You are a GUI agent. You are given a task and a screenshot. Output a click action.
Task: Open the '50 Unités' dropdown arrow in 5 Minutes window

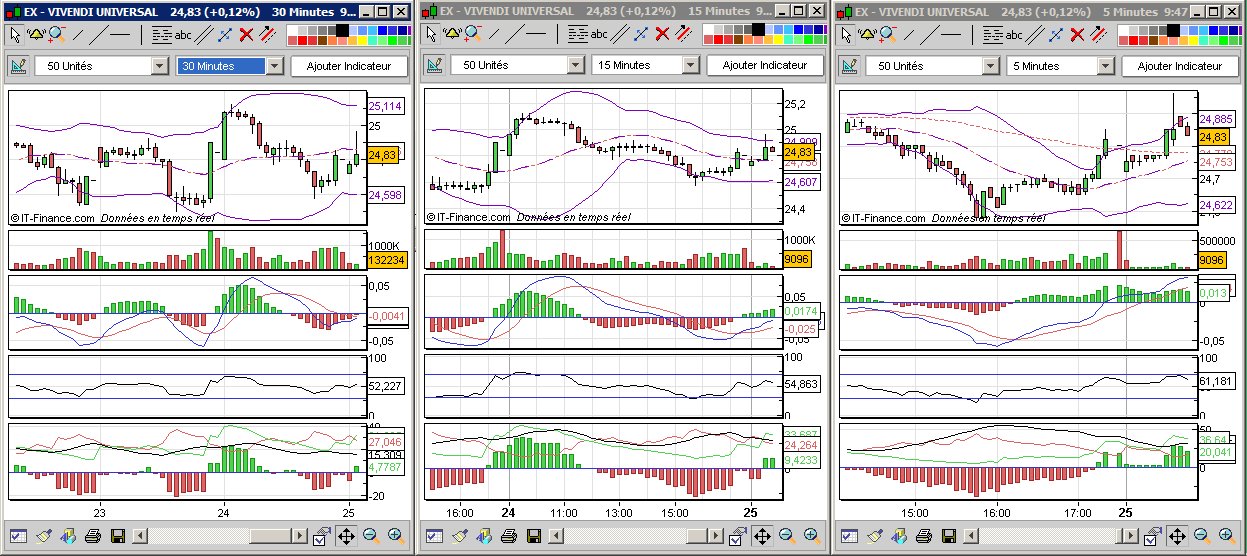point(991,66)
